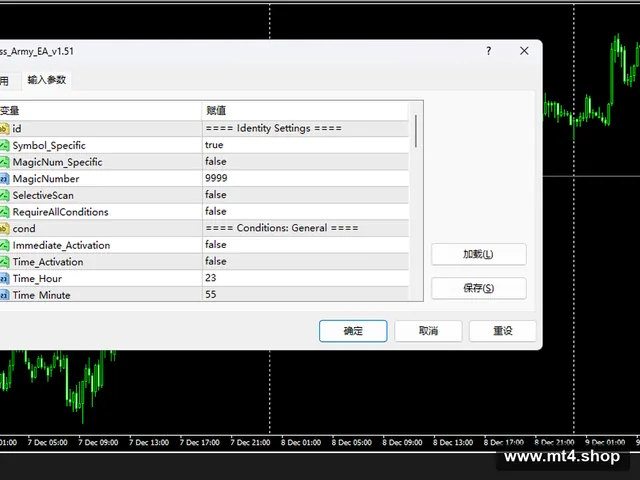Click the 重设 reset button
This screenshot has height=480, width=640.
502,331
